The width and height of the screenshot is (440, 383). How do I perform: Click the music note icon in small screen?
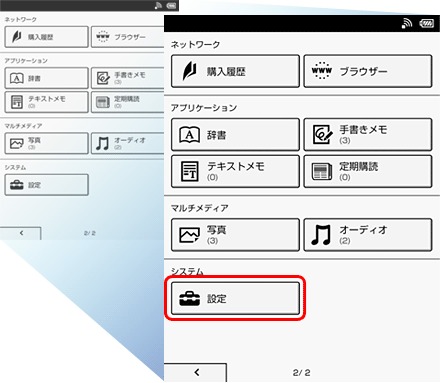pos(102,143)
